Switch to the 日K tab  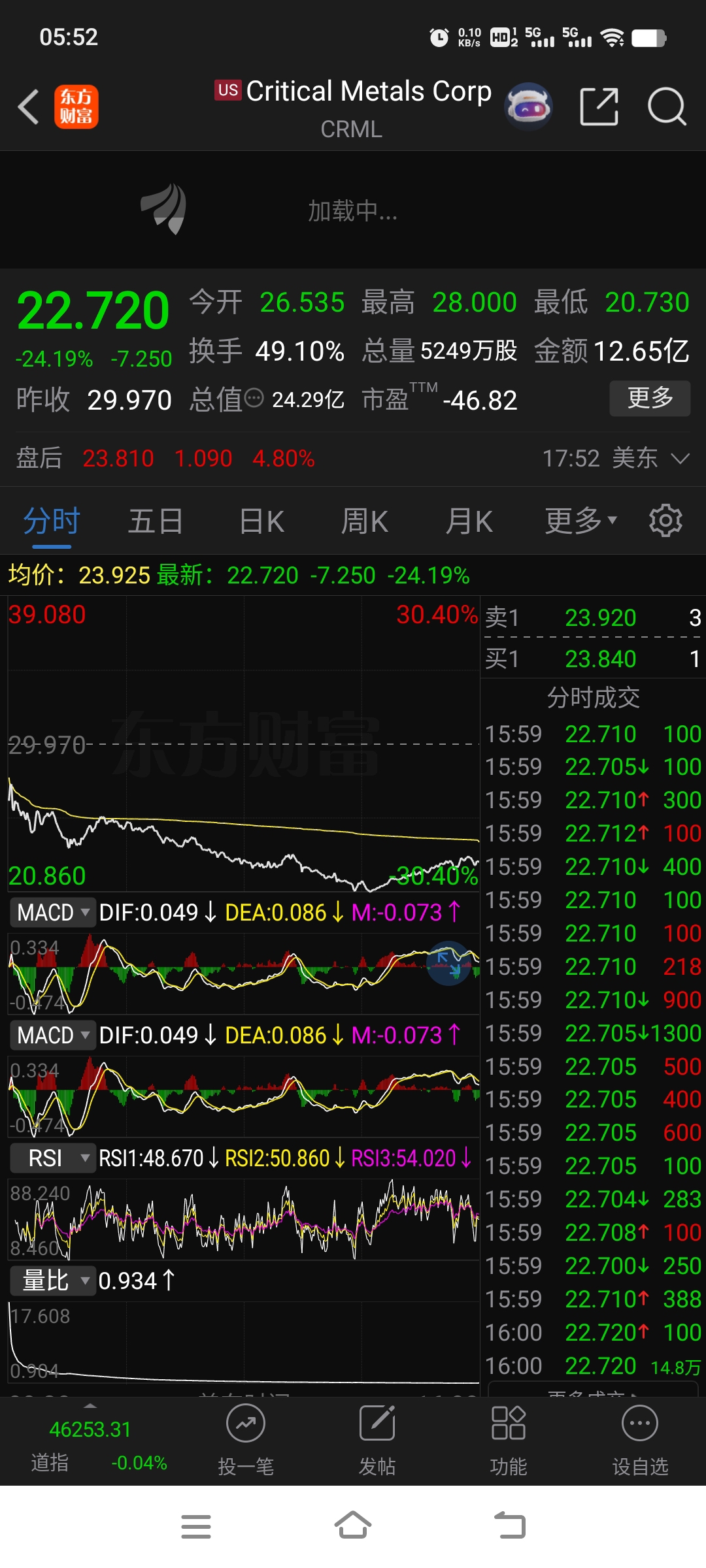[x=261, y=521]
